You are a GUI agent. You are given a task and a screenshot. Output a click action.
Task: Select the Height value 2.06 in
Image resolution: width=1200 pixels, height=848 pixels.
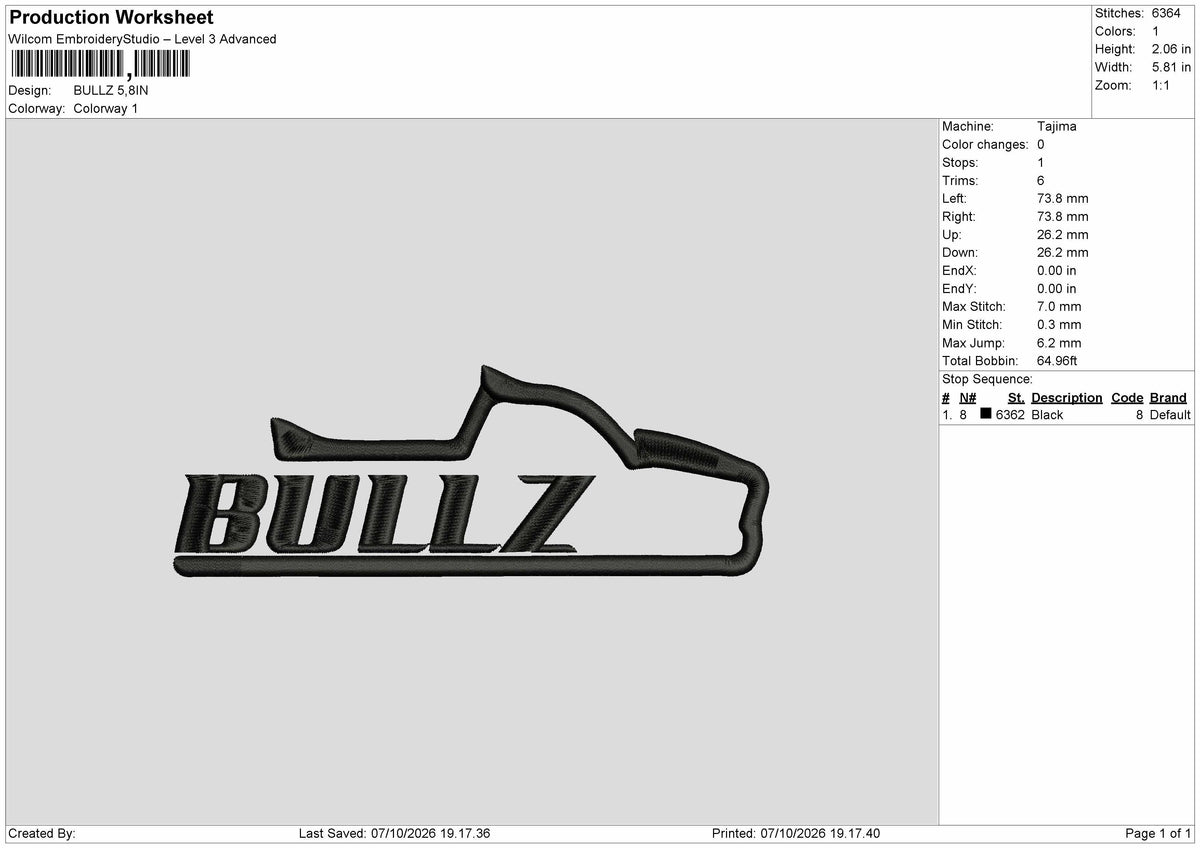[x=1172, y=49]
